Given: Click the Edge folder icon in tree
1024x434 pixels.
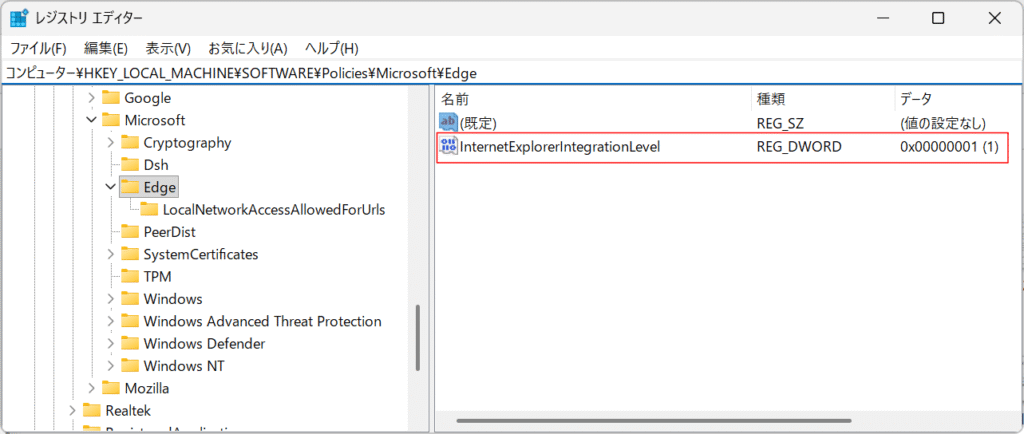Looking at the screenshot, I should [130, 187].
